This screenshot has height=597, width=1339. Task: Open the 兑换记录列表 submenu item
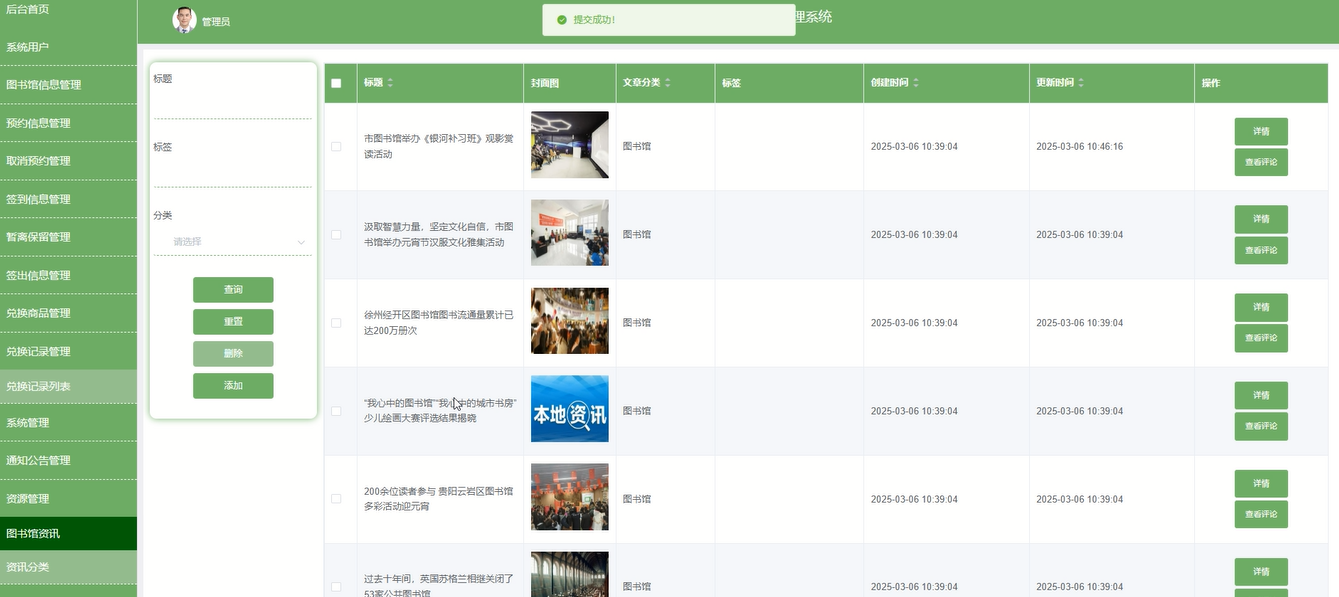coord(68,387)
